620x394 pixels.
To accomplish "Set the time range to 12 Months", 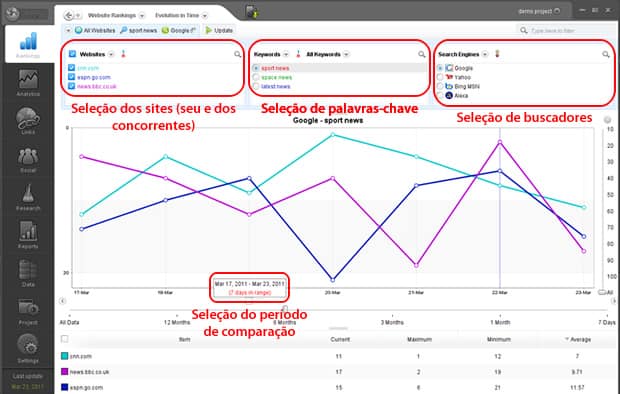I will click(177, 322).
